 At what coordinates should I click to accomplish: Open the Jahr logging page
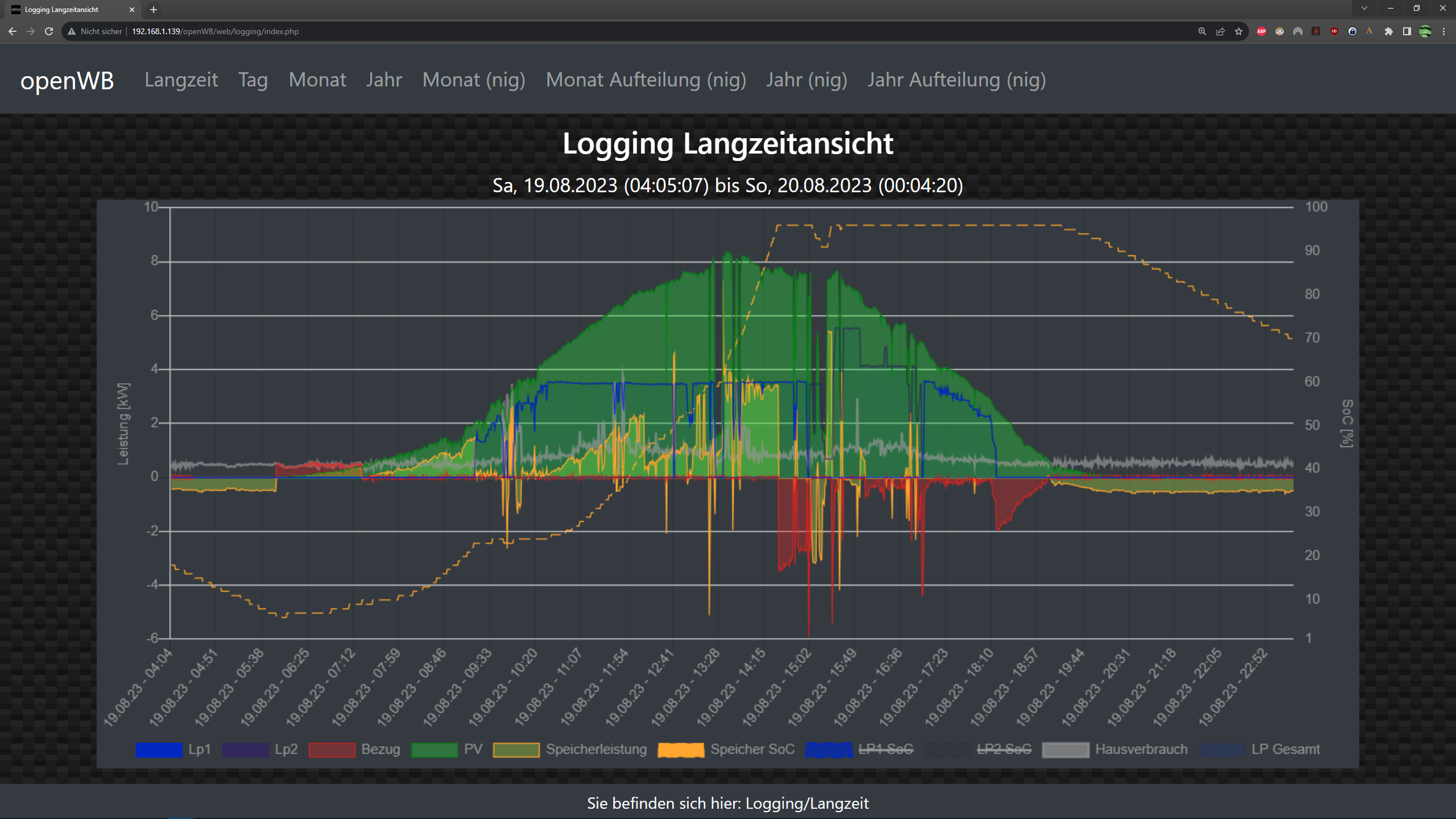[384, 80]
